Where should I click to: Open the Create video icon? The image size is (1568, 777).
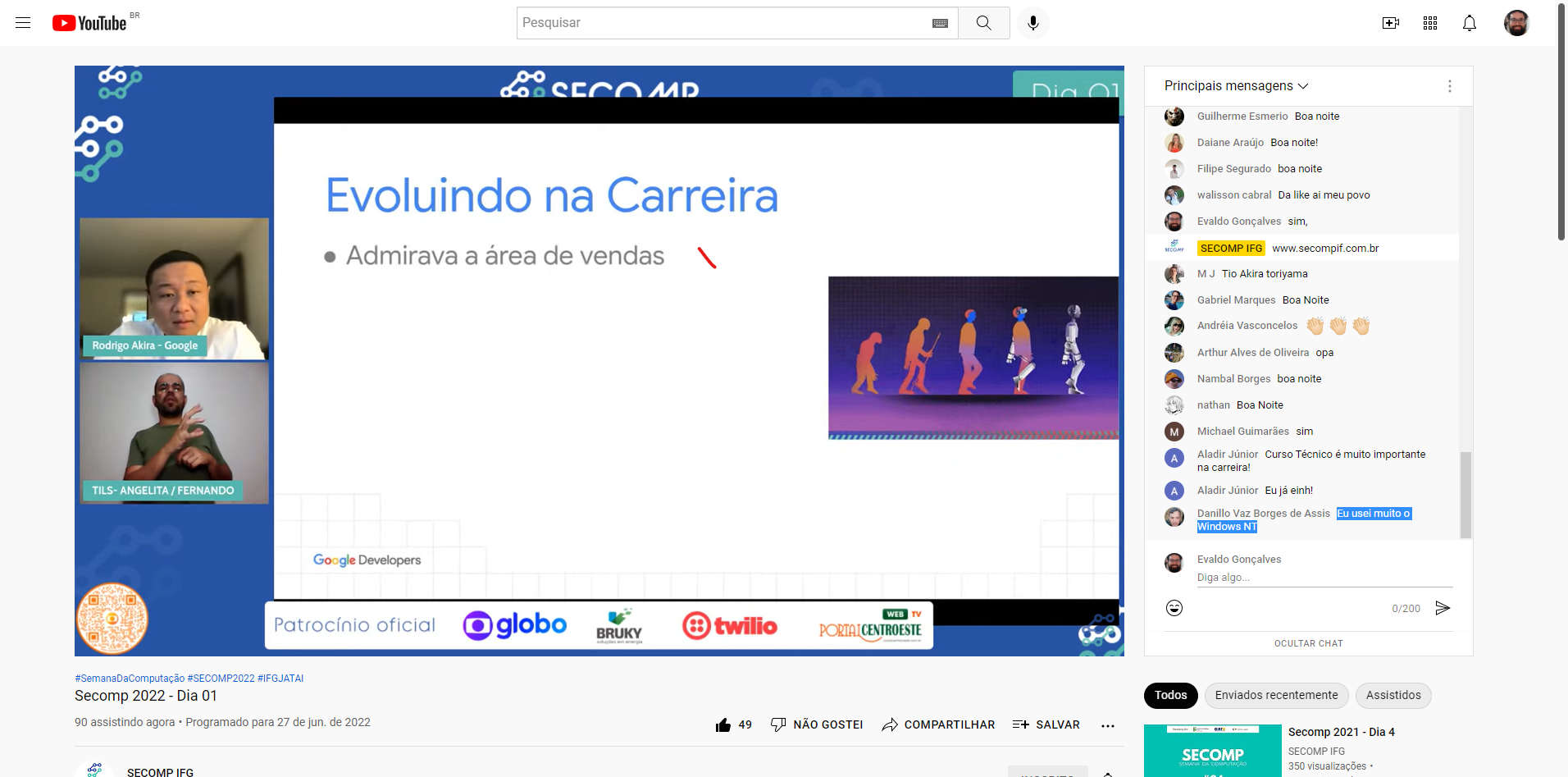(1390, 23)
